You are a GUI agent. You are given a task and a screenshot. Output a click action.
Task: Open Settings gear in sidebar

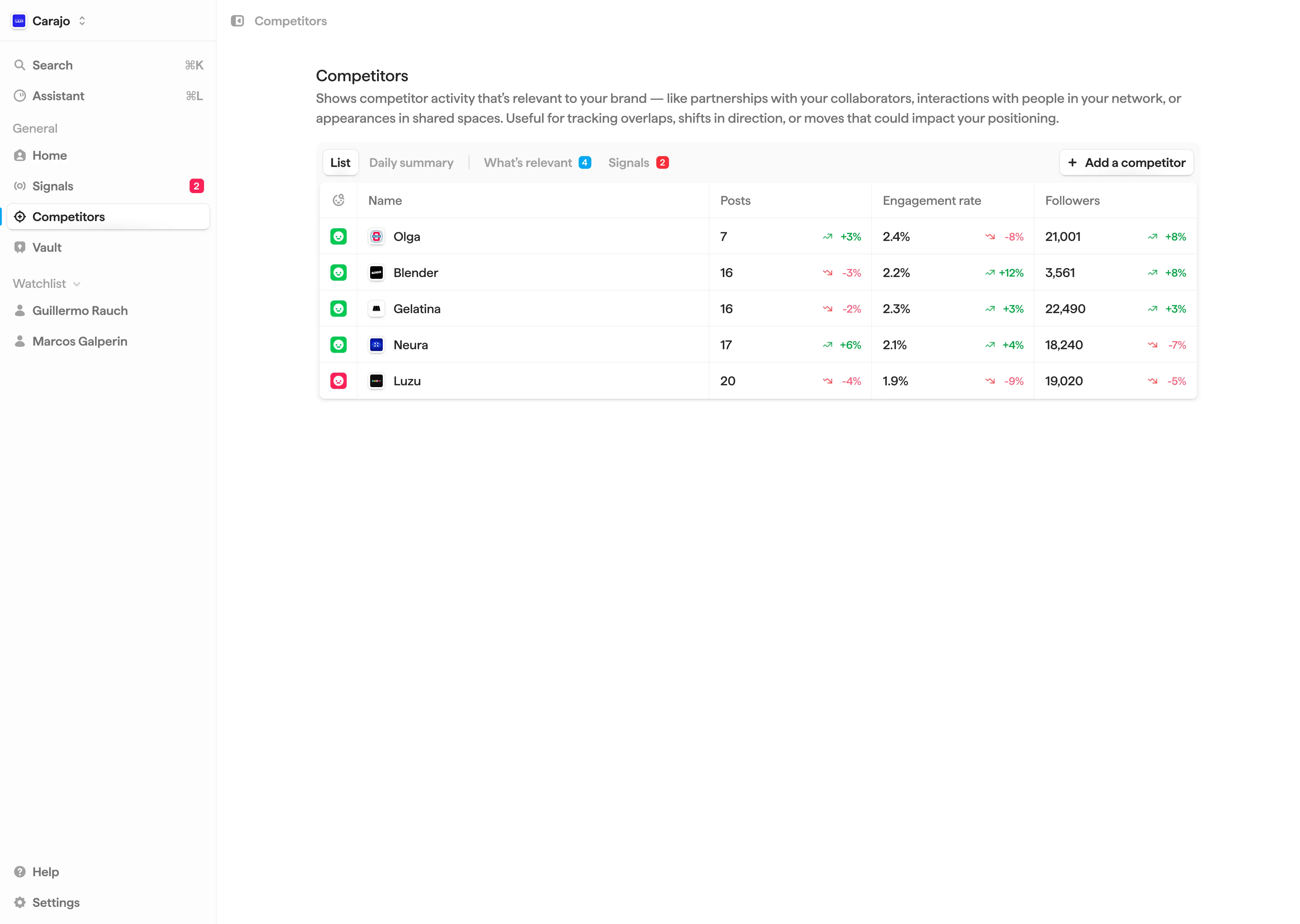pyautogui.click(x=56, y=902)
